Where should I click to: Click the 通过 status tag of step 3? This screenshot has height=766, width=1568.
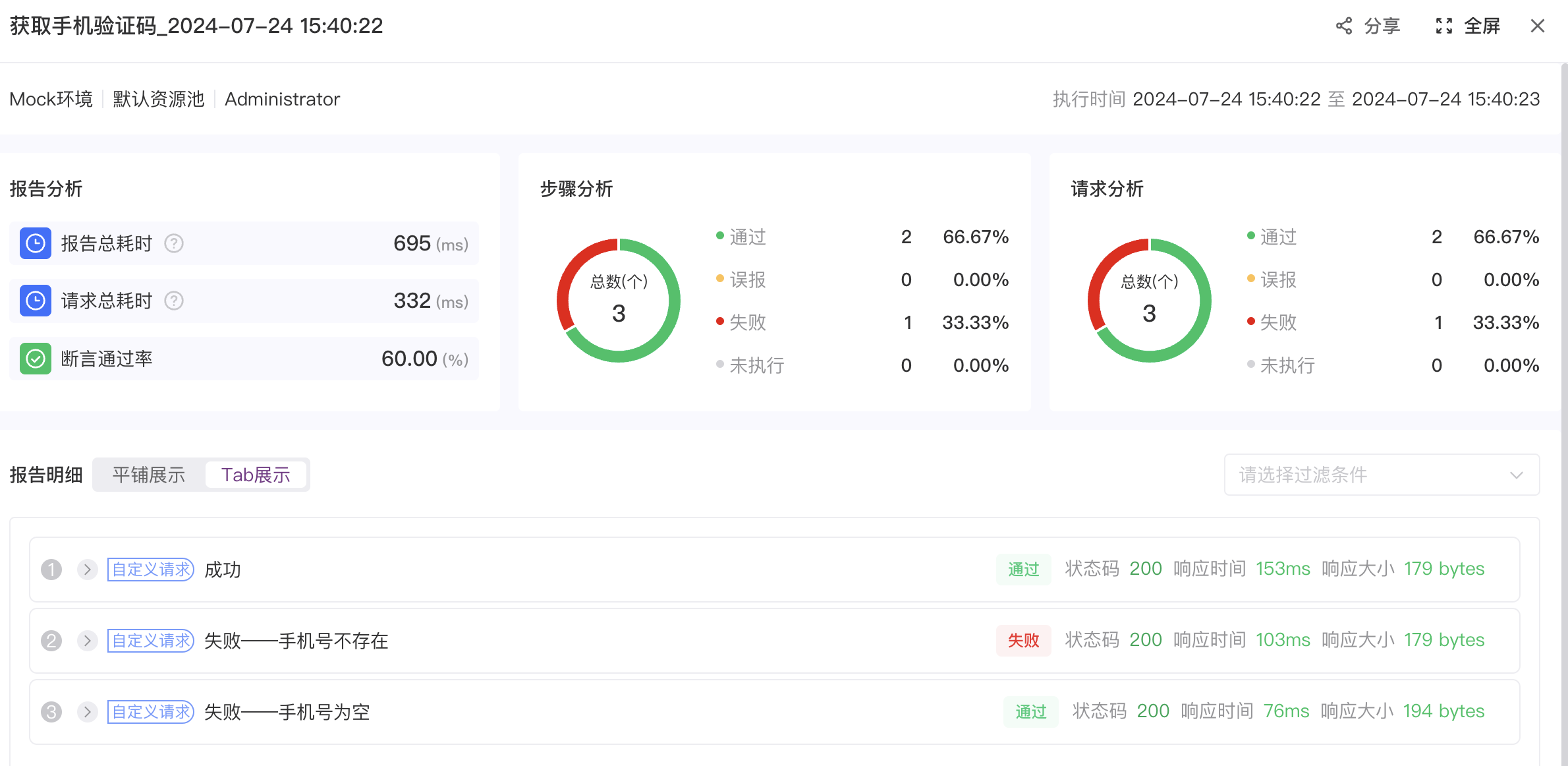1030,711
